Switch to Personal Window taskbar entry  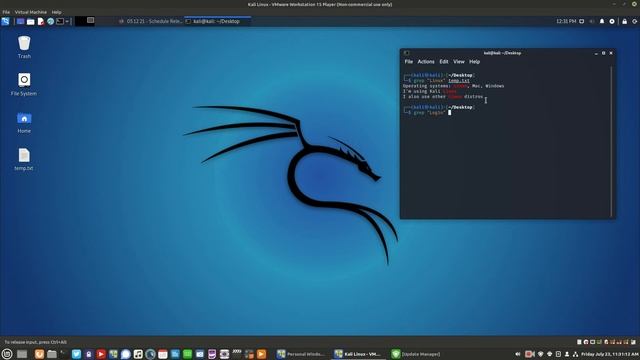click(x=300, y=354)
